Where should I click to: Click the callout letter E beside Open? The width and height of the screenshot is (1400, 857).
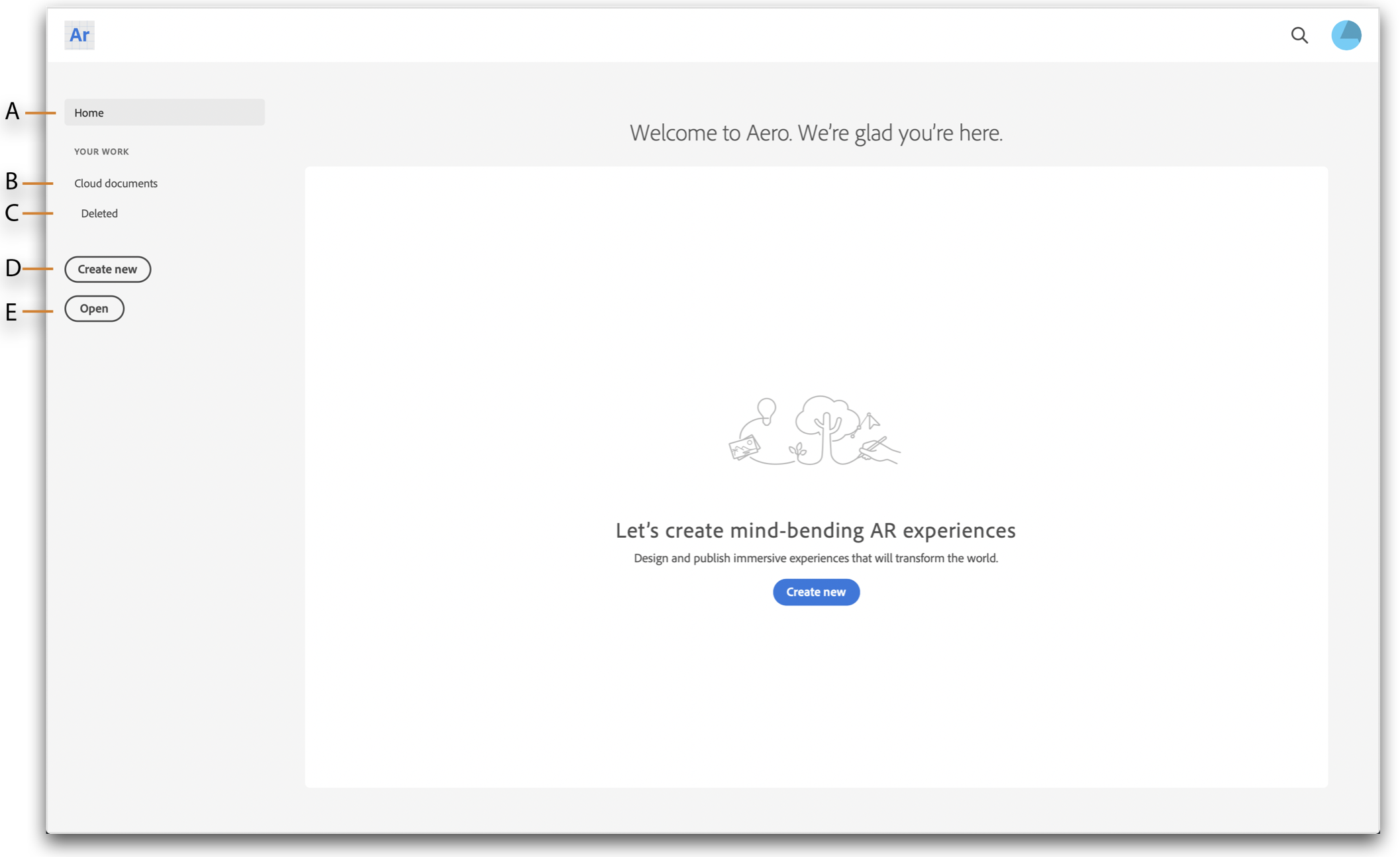point(11,312)
